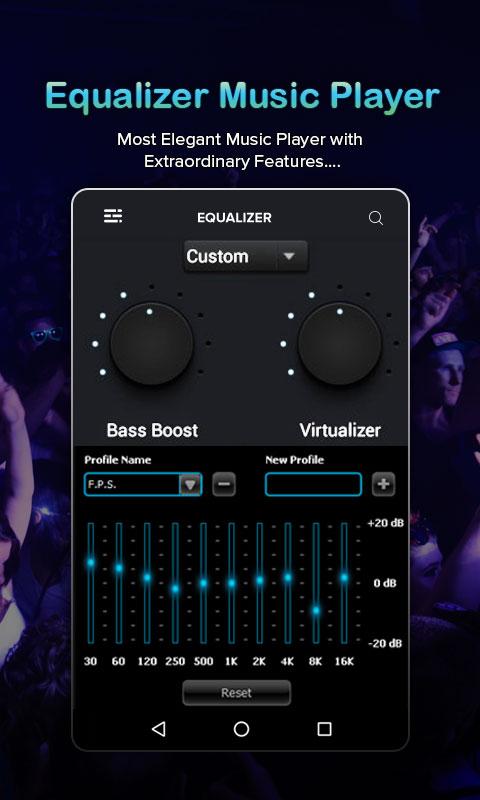Image resolution: width=480 pixels, height=800 pixels.
Task: Open the Custom preset dropdown
Action: pos(245,256)
